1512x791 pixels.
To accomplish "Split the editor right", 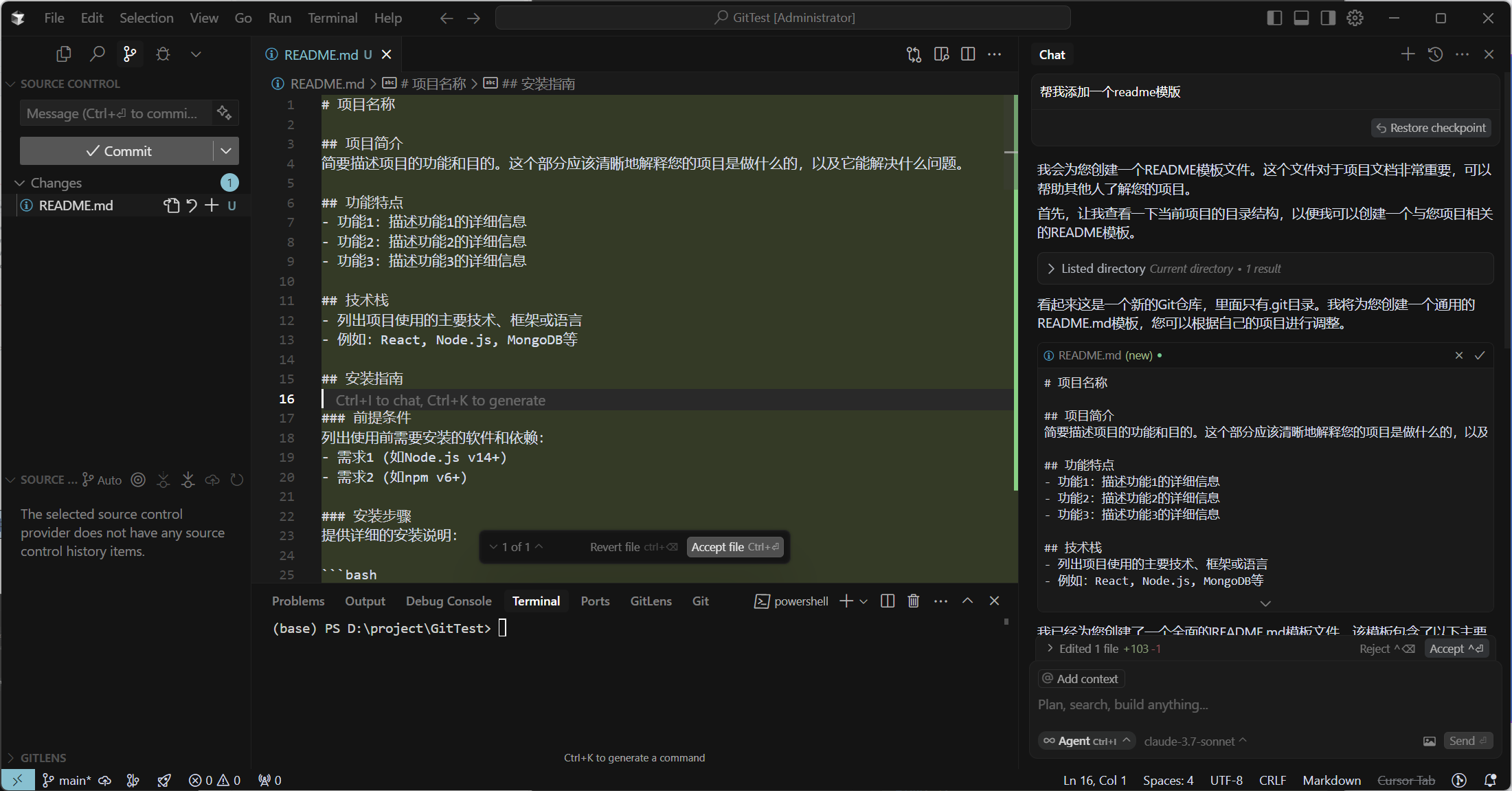I will [968, 54].
